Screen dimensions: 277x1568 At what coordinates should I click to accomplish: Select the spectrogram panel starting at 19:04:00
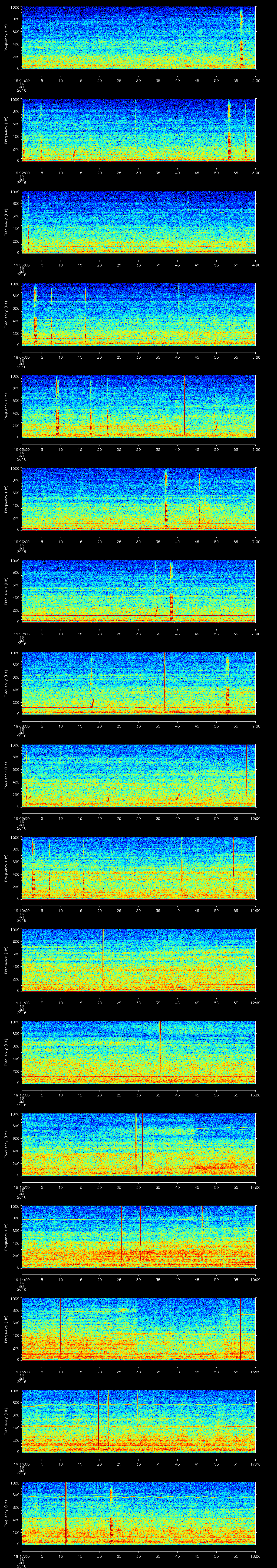[139, 315]
